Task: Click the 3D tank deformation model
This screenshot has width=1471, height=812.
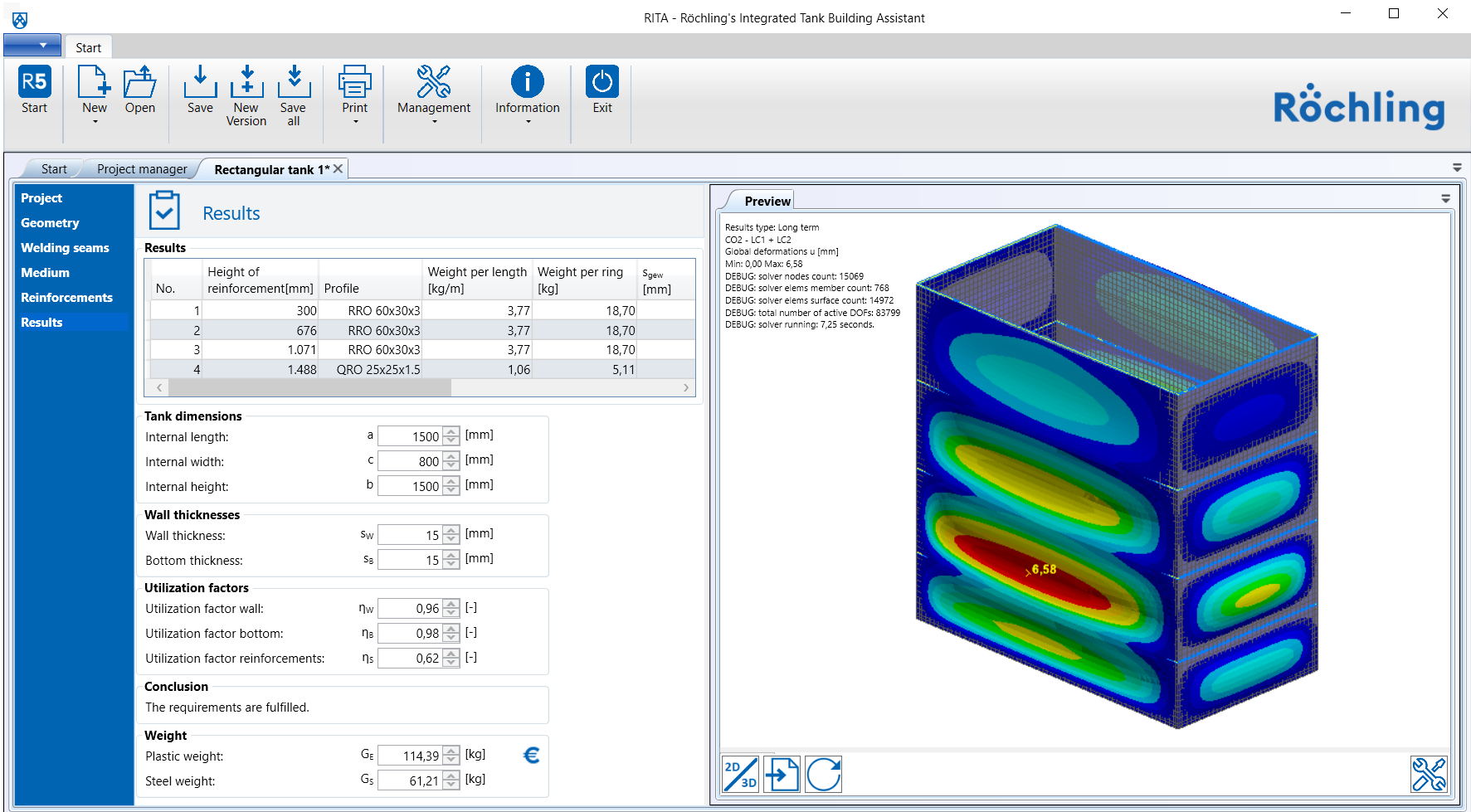Action: coord(1117,477)
